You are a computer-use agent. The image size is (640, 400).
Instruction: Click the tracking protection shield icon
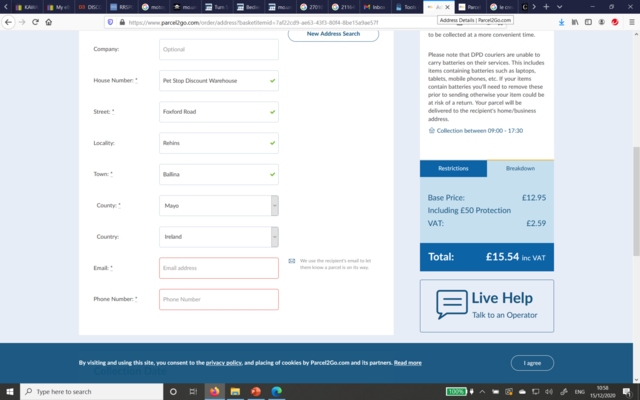110,22
